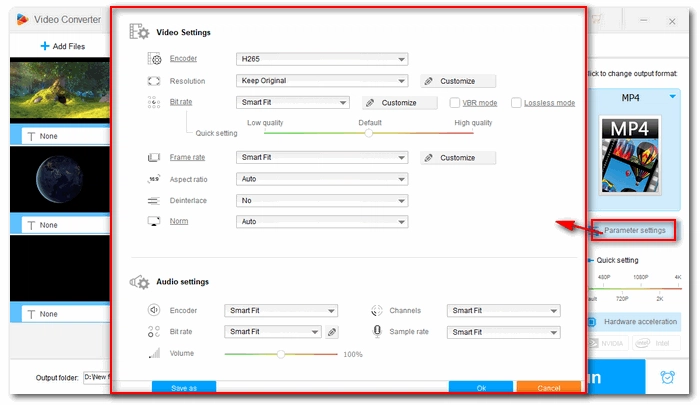
Task: Click the main window resolution Quick setting slider
Action: pyautogui.click(x=635, y=289)
